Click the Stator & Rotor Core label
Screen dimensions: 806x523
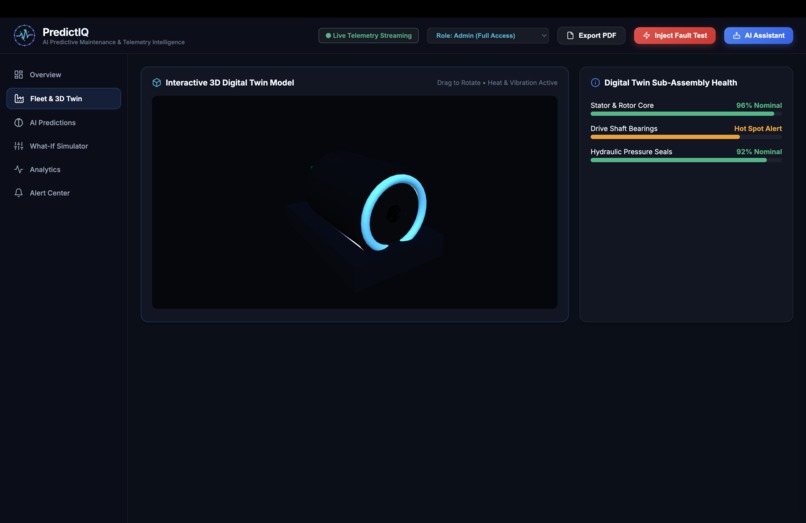[622, 105]
